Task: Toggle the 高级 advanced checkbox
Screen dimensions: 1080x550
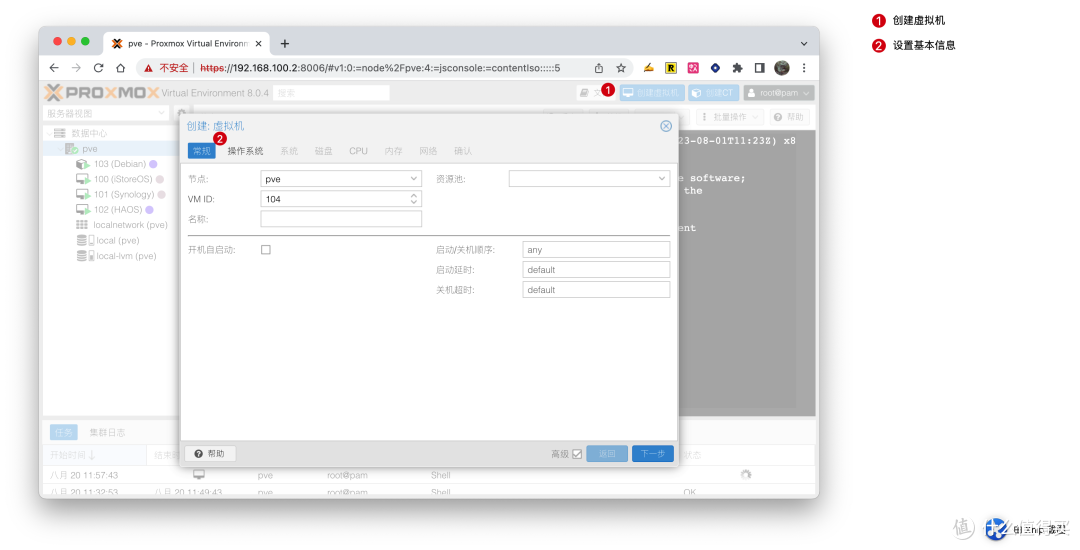Action: (577, 454)
